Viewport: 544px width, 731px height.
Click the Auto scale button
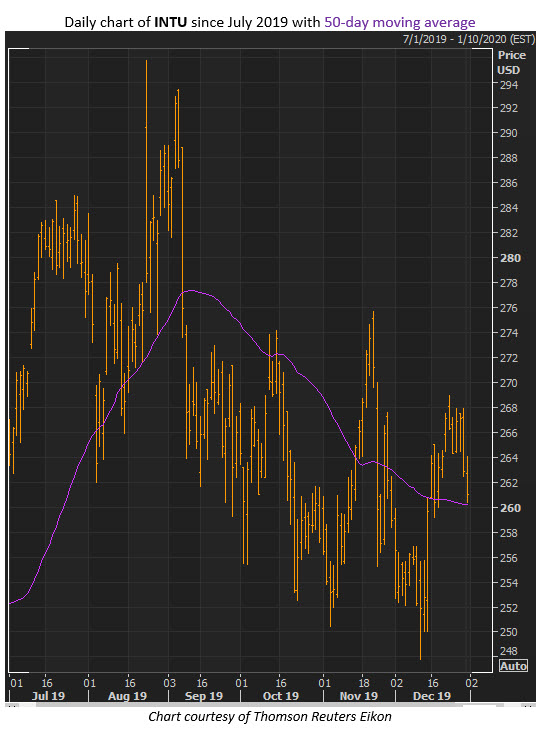[x=513, y=666]
